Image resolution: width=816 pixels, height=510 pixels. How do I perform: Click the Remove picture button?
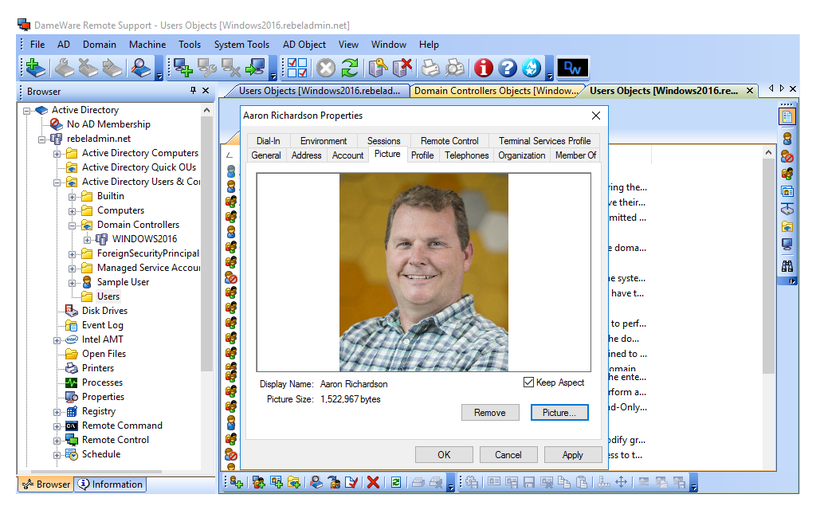click(x=490, y=413)
